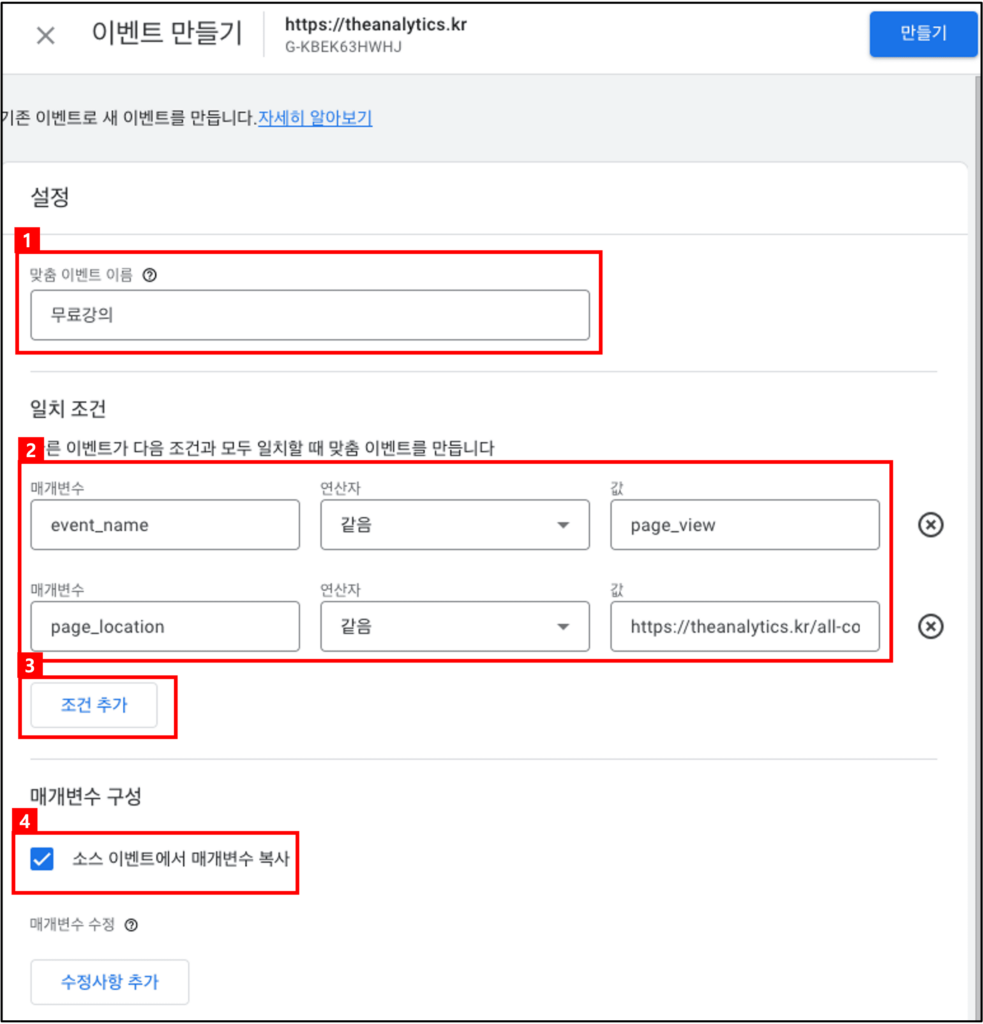Image resolution: width=983 pixels, height=1024 pixels.
Task: Click the 수정사항 추가 button
Action: click(x=110, y=982)
